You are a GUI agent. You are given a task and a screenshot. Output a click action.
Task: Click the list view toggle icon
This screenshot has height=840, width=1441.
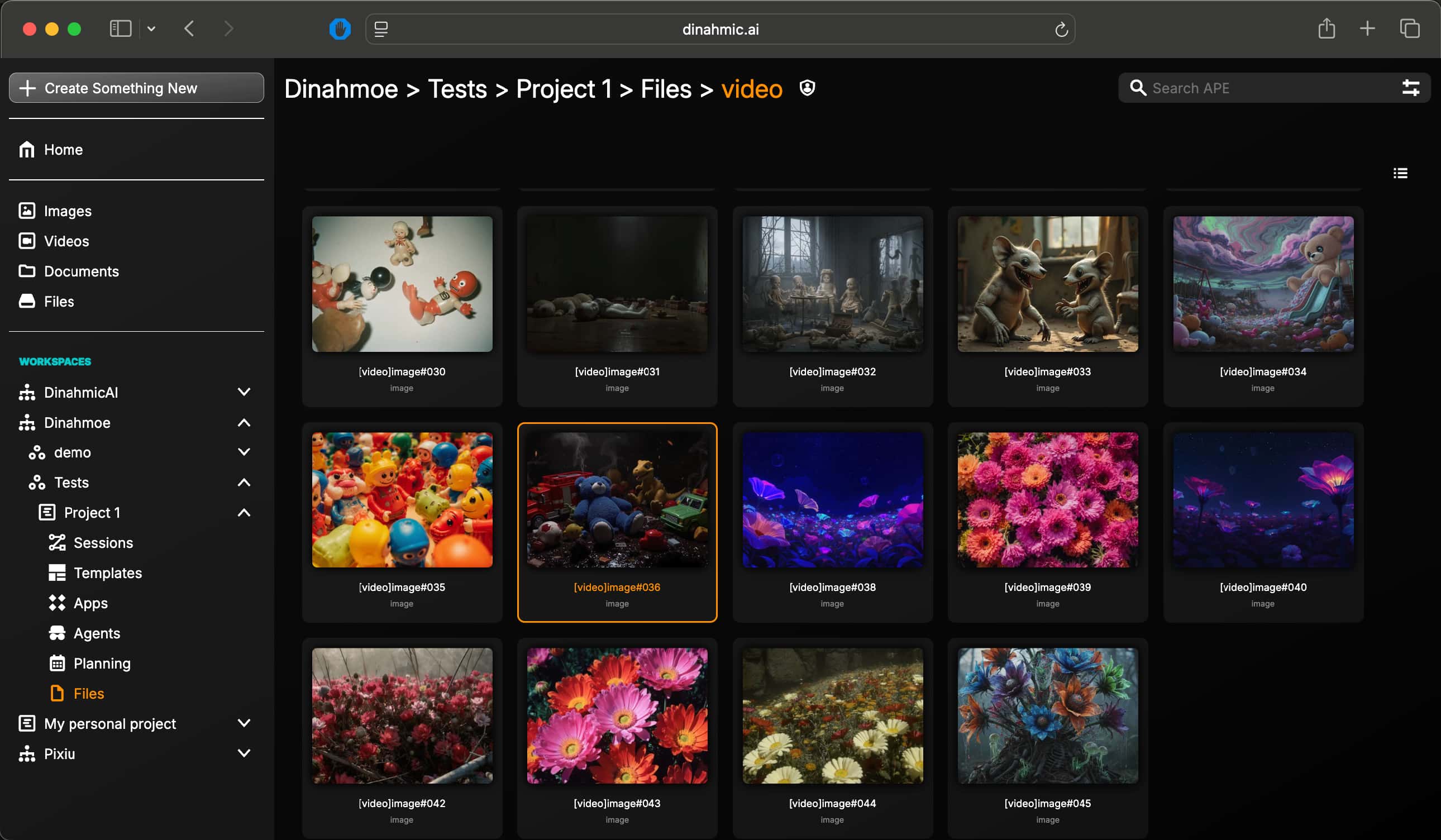(1400, 173)
